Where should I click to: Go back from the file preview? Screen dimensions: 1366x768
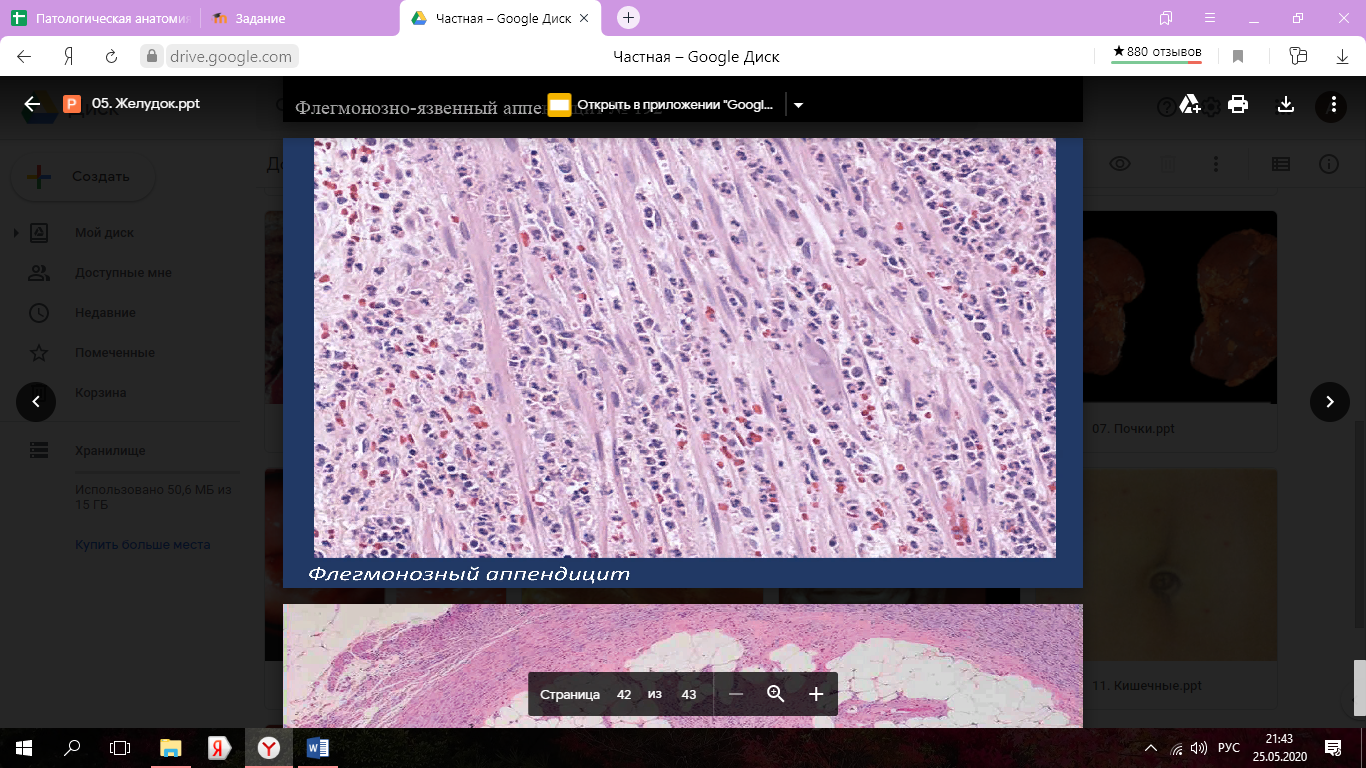pos(33,104)
